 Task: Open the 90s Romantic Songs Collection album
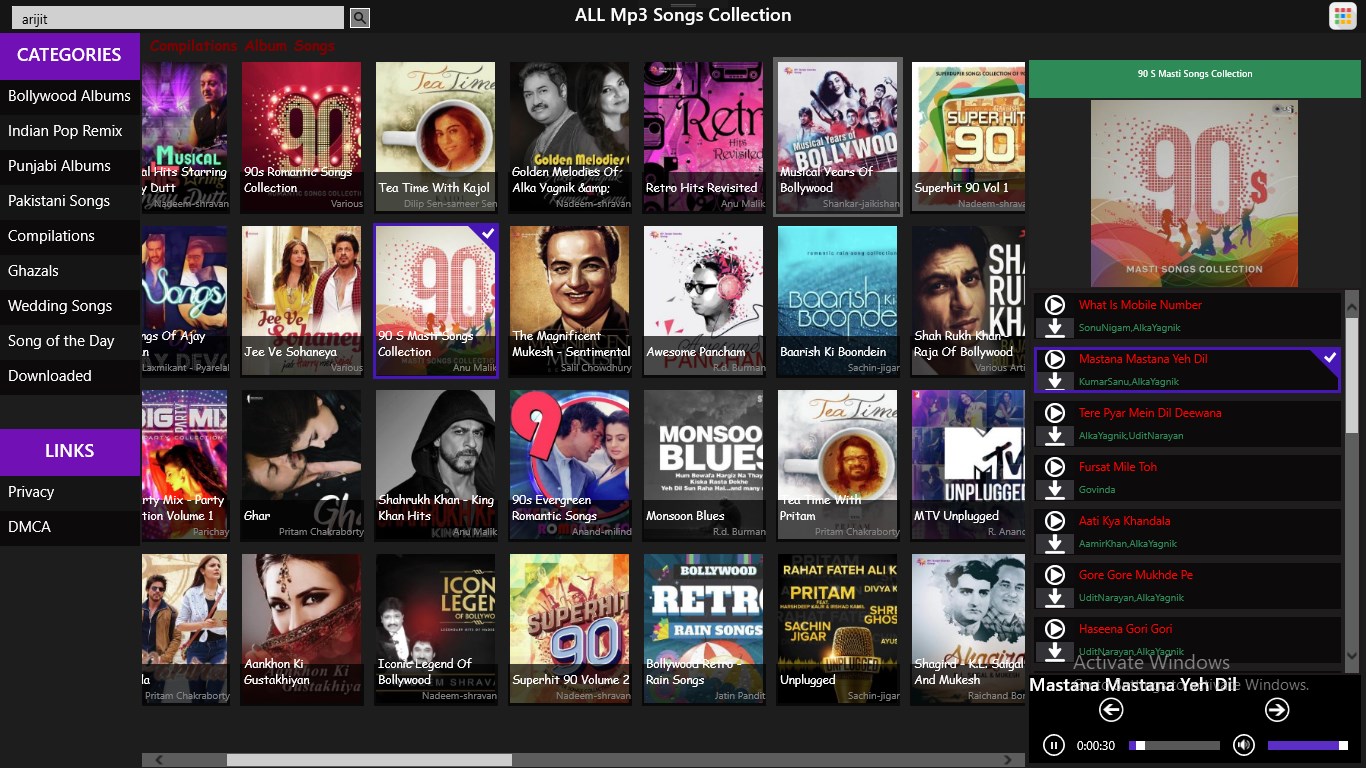[x=302, y=137]
